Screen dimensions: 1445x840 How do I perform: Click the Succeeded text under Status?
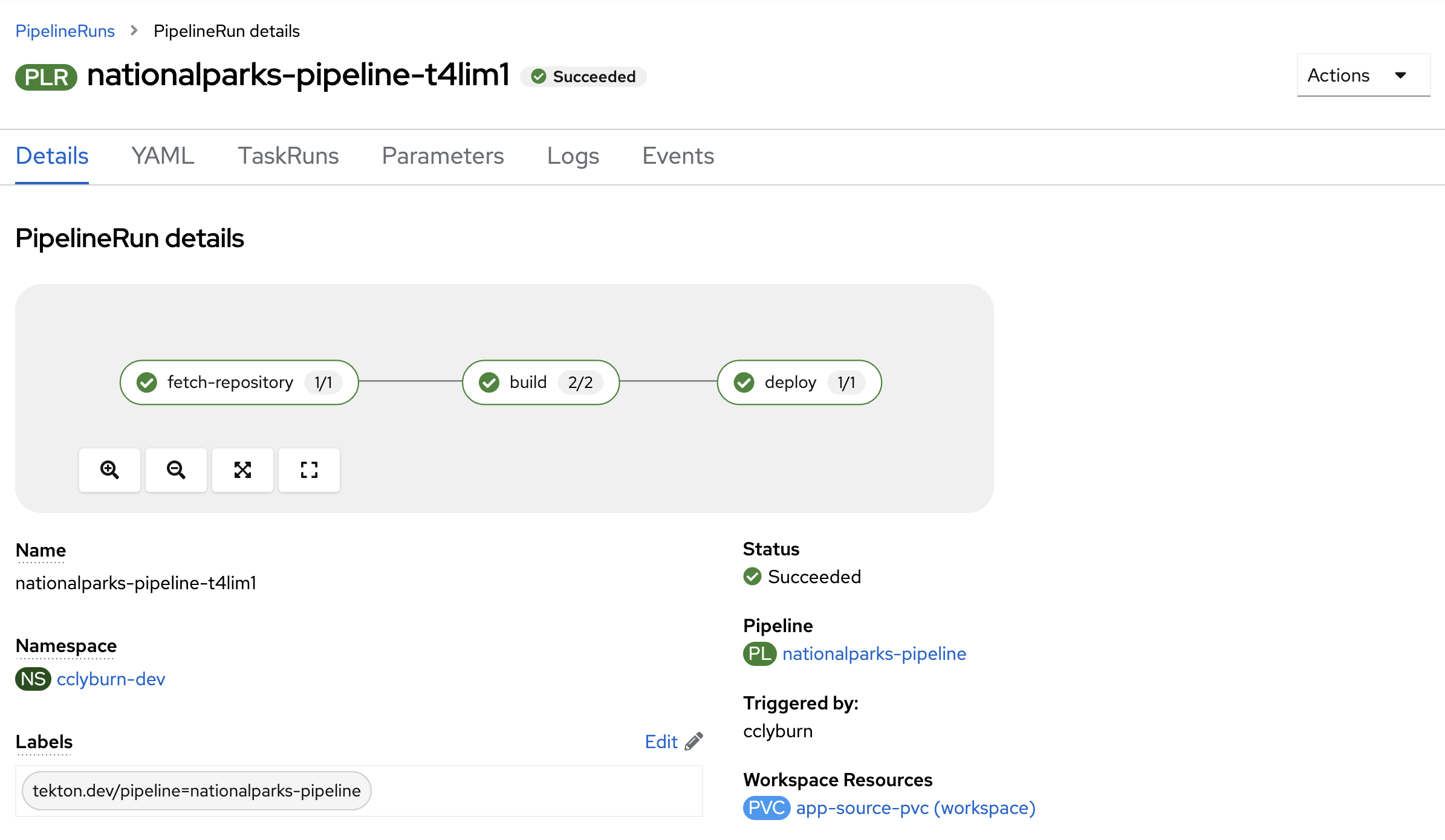814,577
